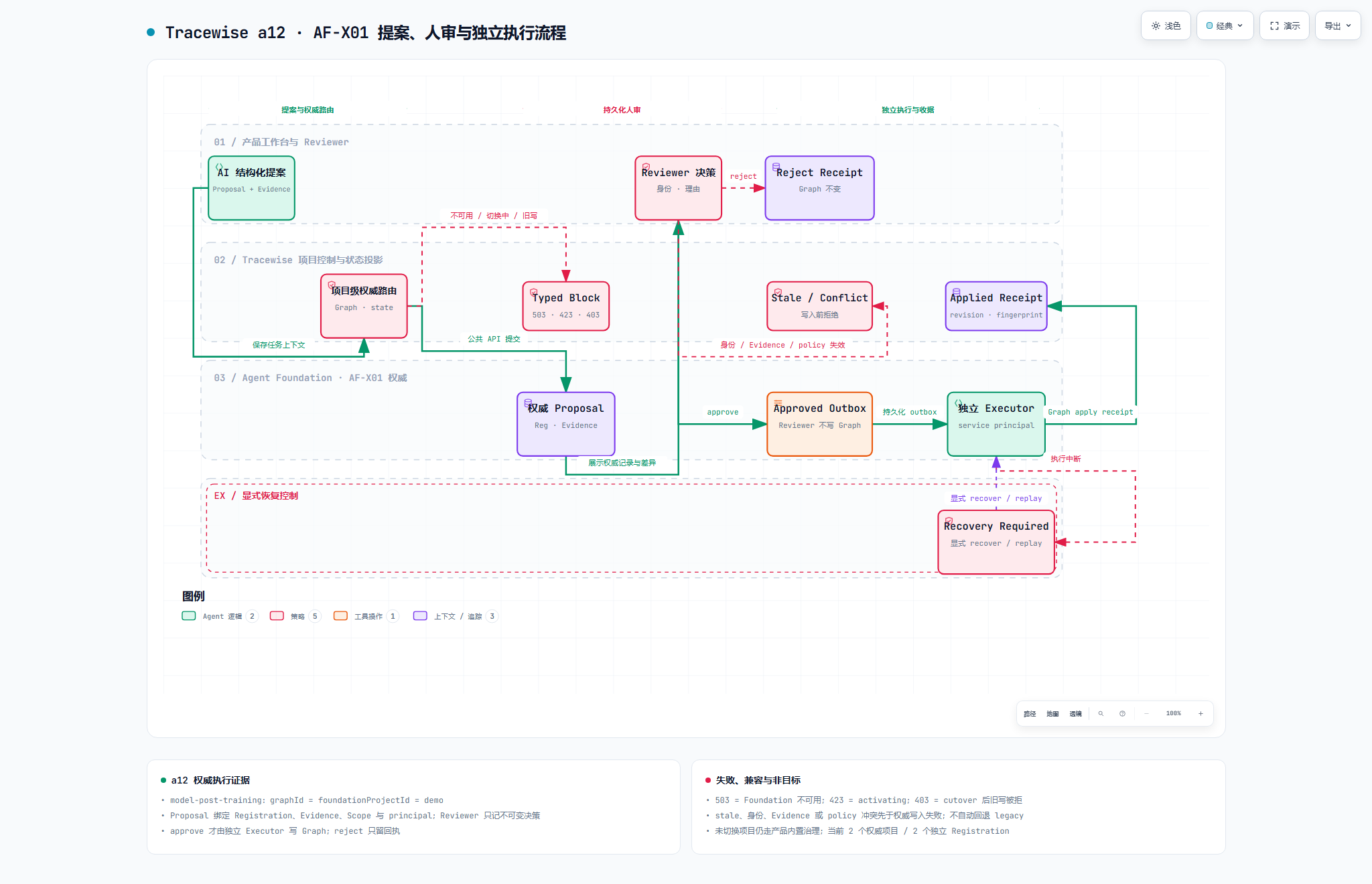Select the Recovery Required node
The image size is (1372, 884).
click(x=996, y=542)
